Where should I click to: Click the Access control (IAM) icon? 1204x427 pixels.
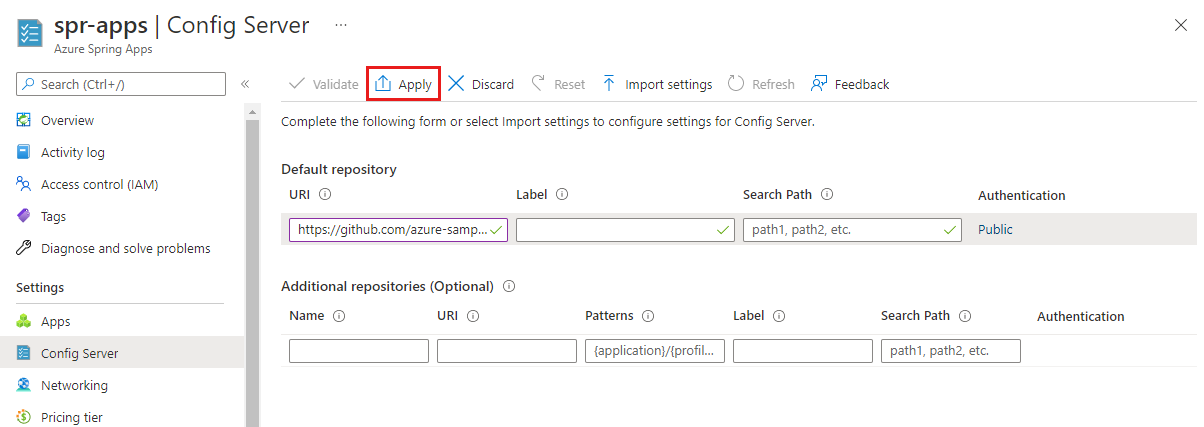(24, 184)
